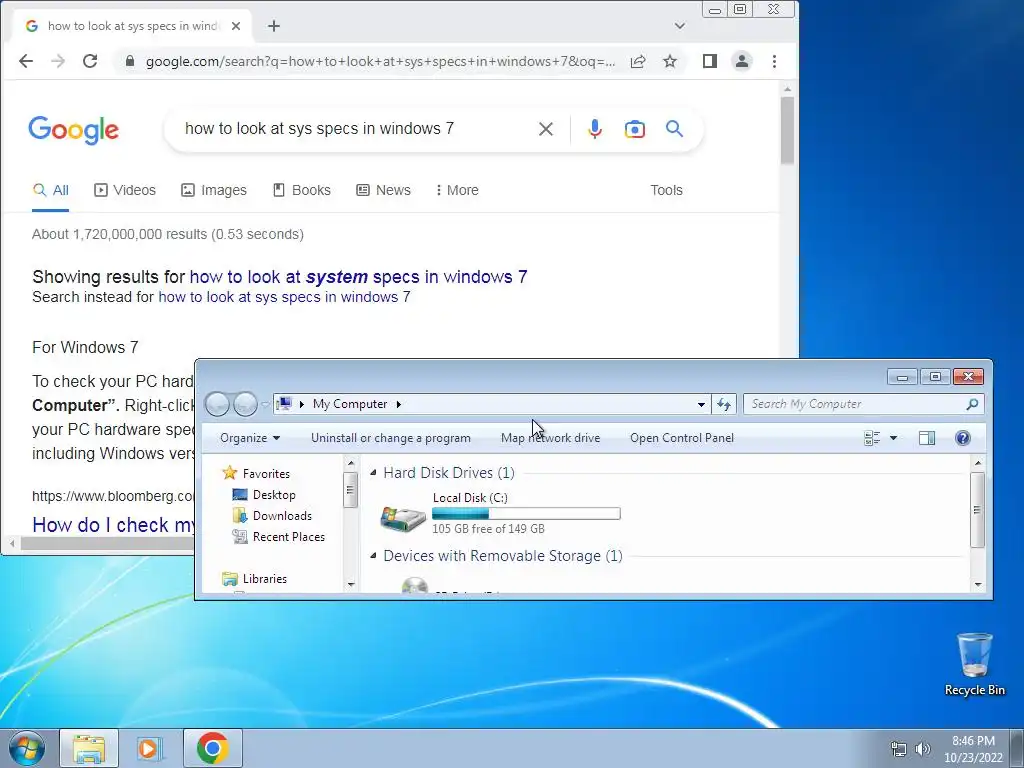Viewport: 1024px width, 768px height.
Task: Click Chrome forward navigation arrow
Action: (58, 61)
